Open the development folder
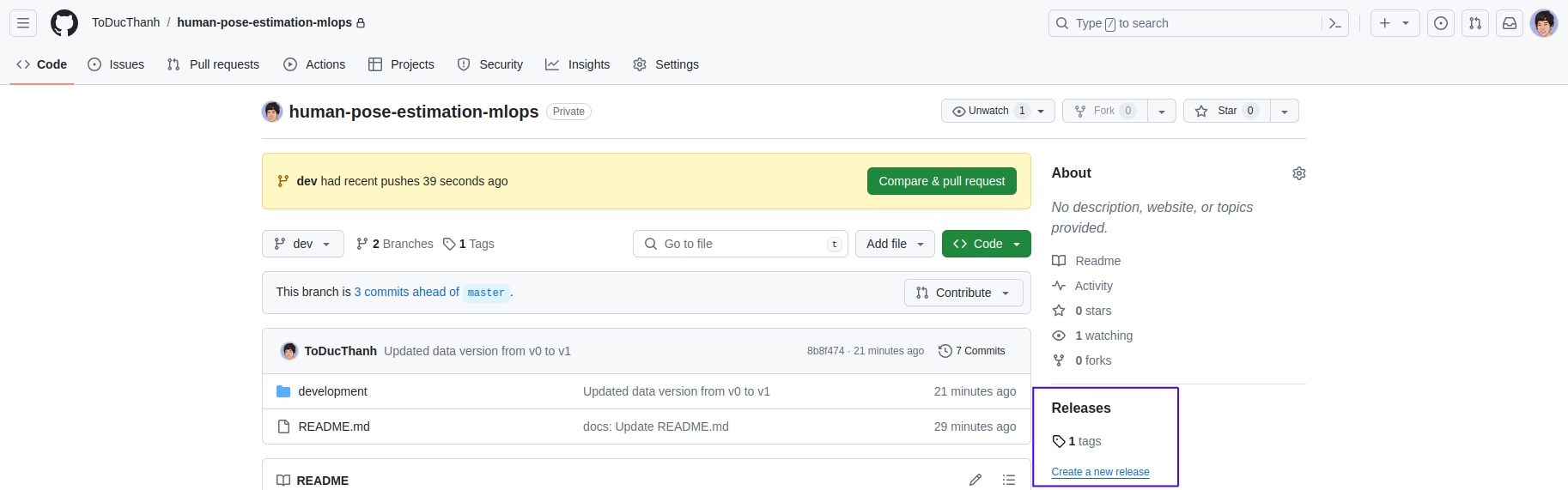 click(333, 391)
